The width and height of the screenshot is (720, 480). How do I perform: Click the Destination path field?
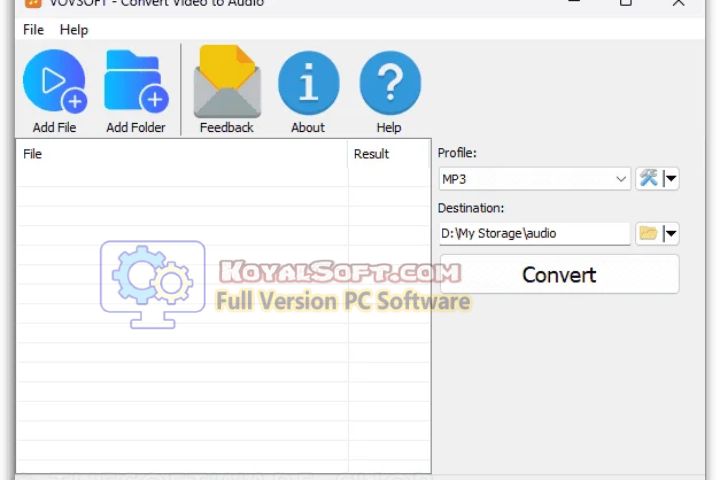pos(534,233)
